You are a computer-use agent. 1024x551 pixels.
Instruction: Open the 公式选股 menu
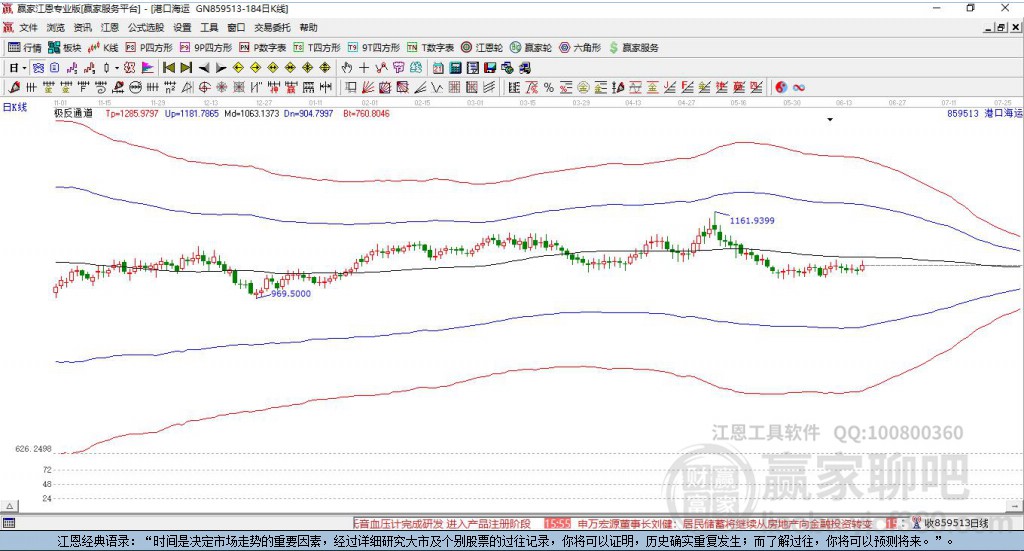[x=146, y=27]
